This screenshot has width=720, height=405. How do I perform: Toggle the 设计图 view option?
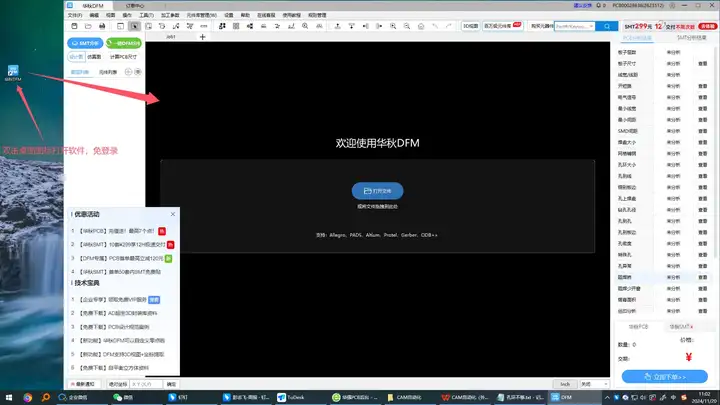tap(76, 57)
